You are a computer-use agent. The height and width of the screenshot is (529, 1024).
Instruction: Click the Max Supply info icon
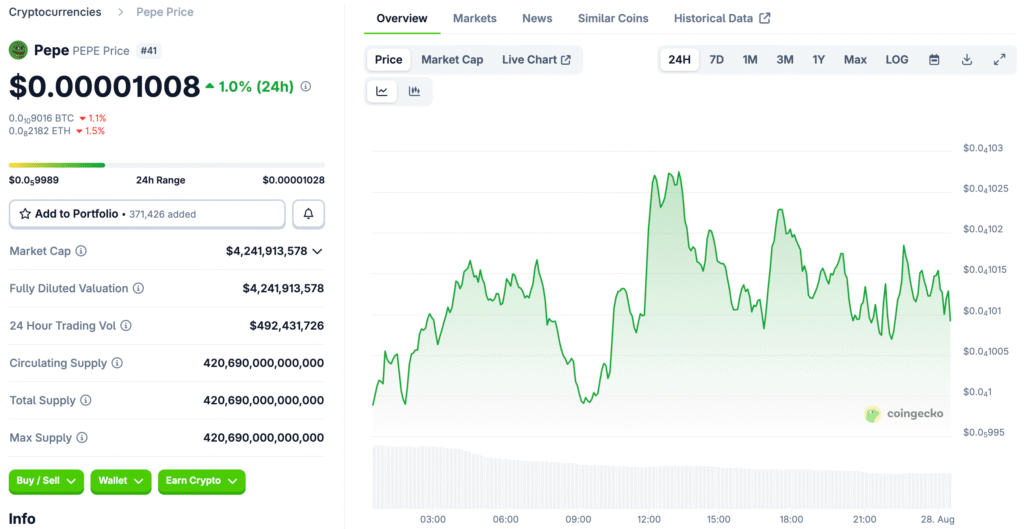[x=82, y=438]
